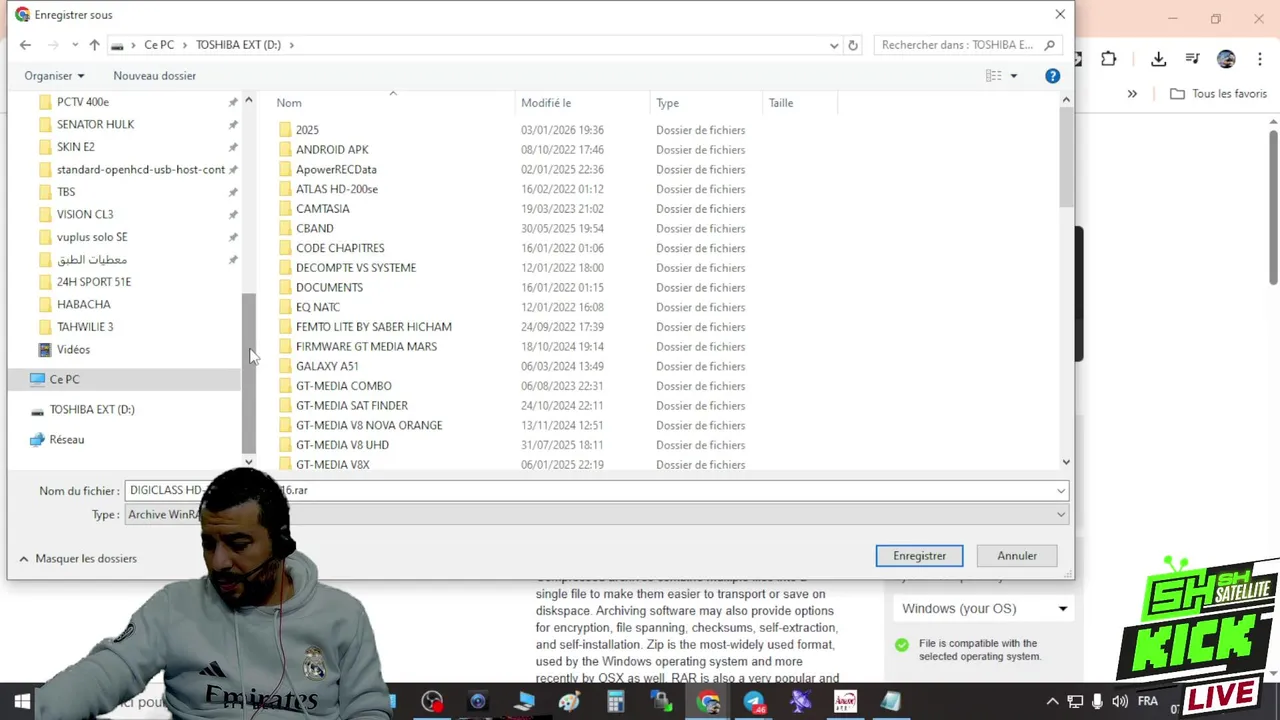Viewport: 1280px width, 720px height.
Task: Open the Organiser menu
Action: coord(54,76)
